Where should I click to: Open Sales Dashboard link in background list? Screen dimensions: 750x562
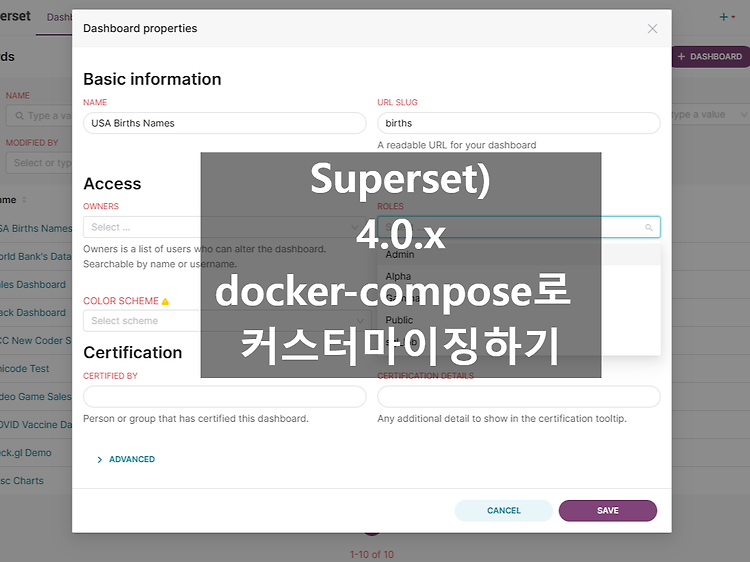click(33, 285)
